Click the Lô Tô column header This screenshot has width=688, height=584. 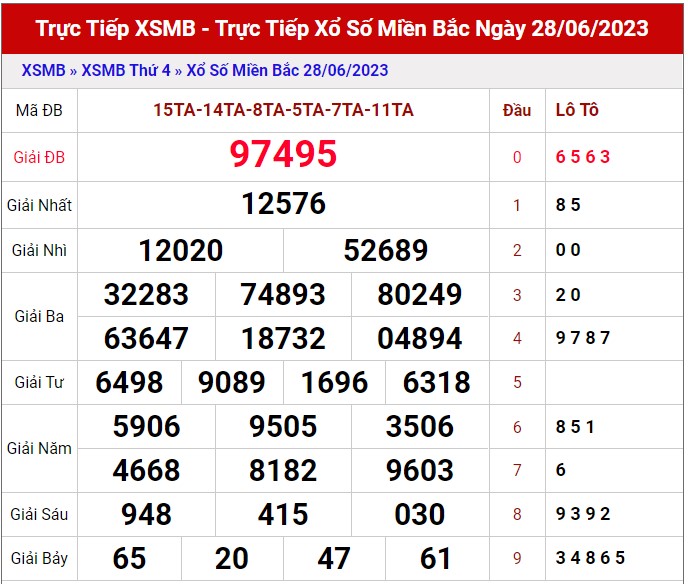point(577,110)
